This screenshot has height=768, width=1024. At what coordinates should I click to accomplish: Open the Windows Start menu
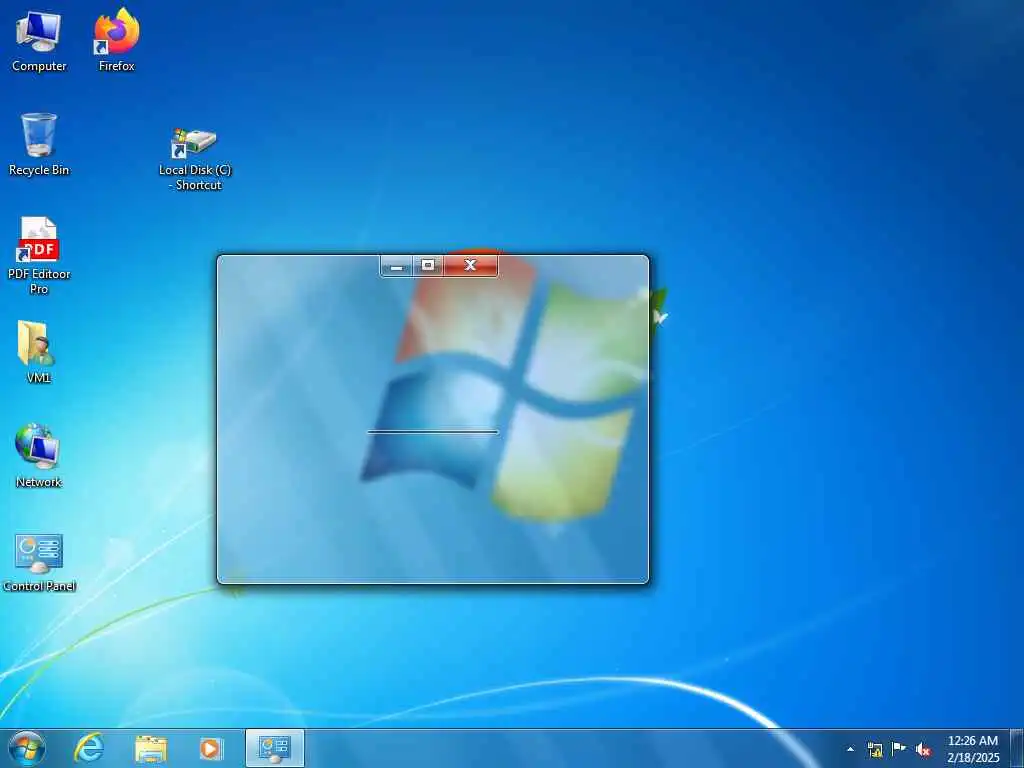(27, 748)
